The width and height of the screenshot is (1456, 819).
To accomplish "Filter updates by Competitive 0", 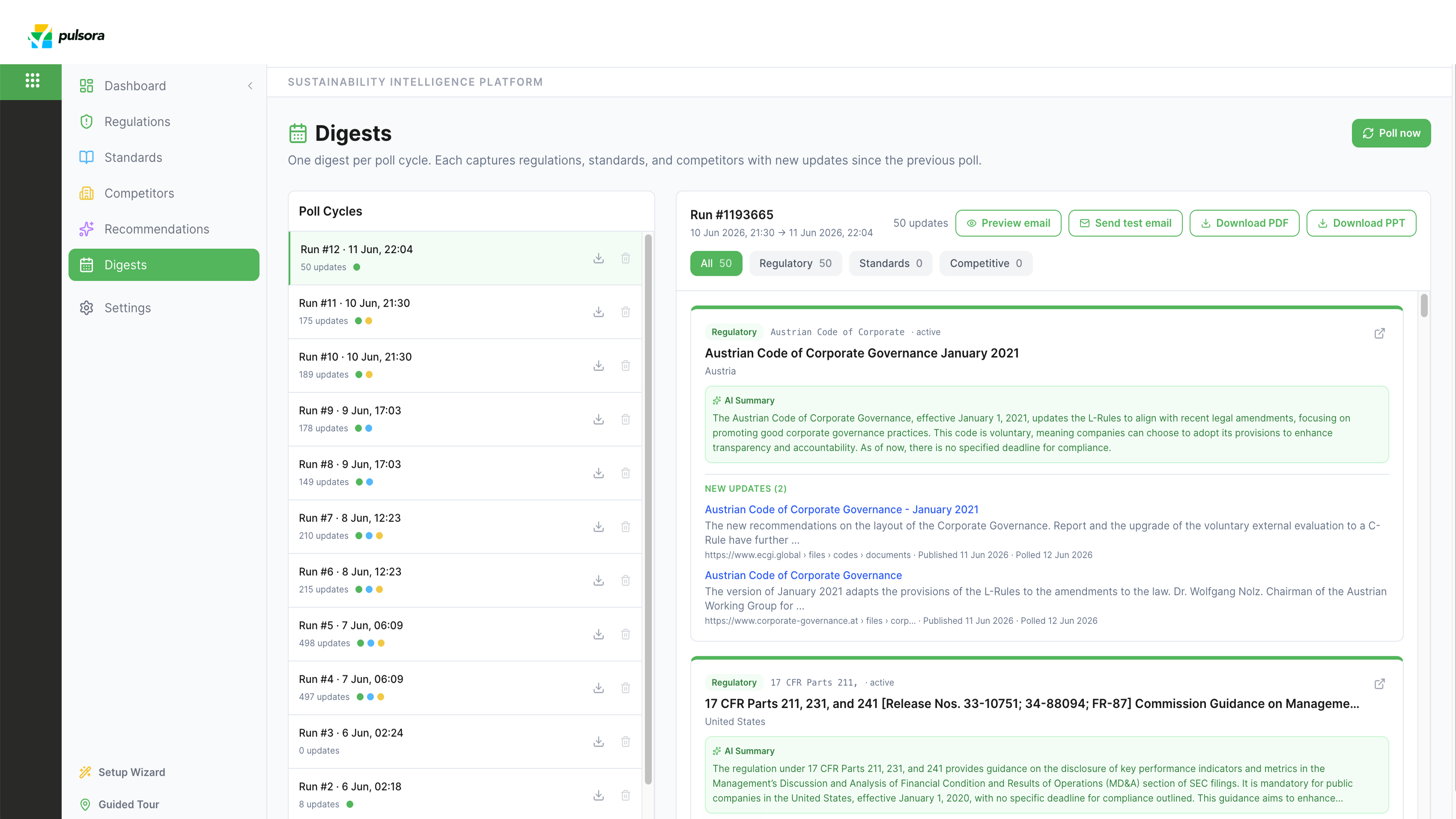I will [986, 263].
